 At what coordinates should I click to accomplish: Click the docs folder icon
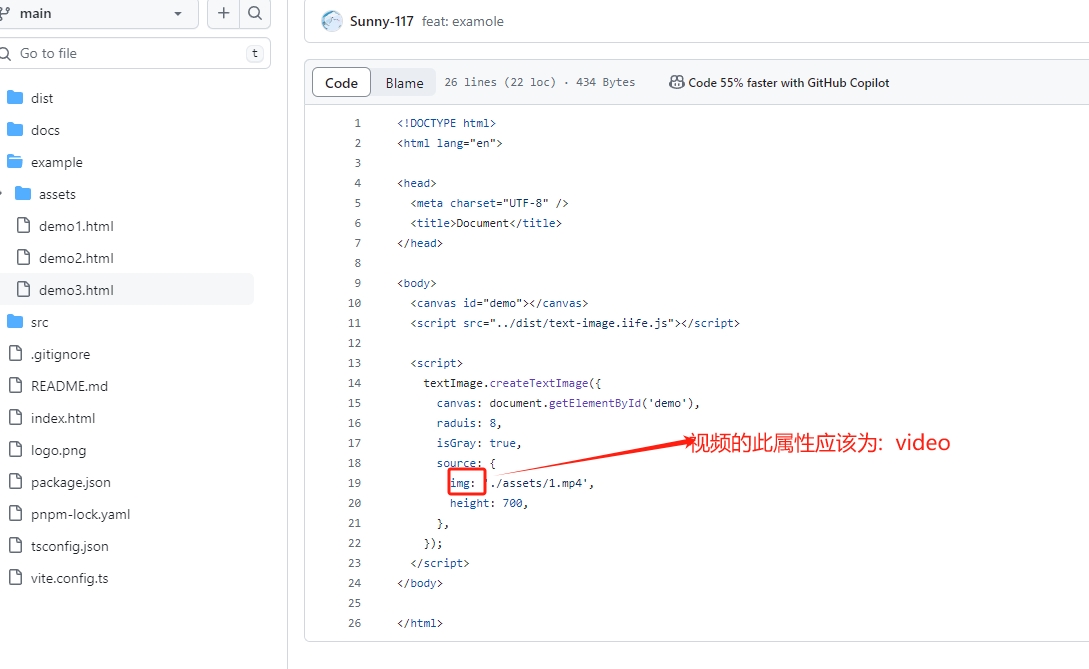[15, 129]
